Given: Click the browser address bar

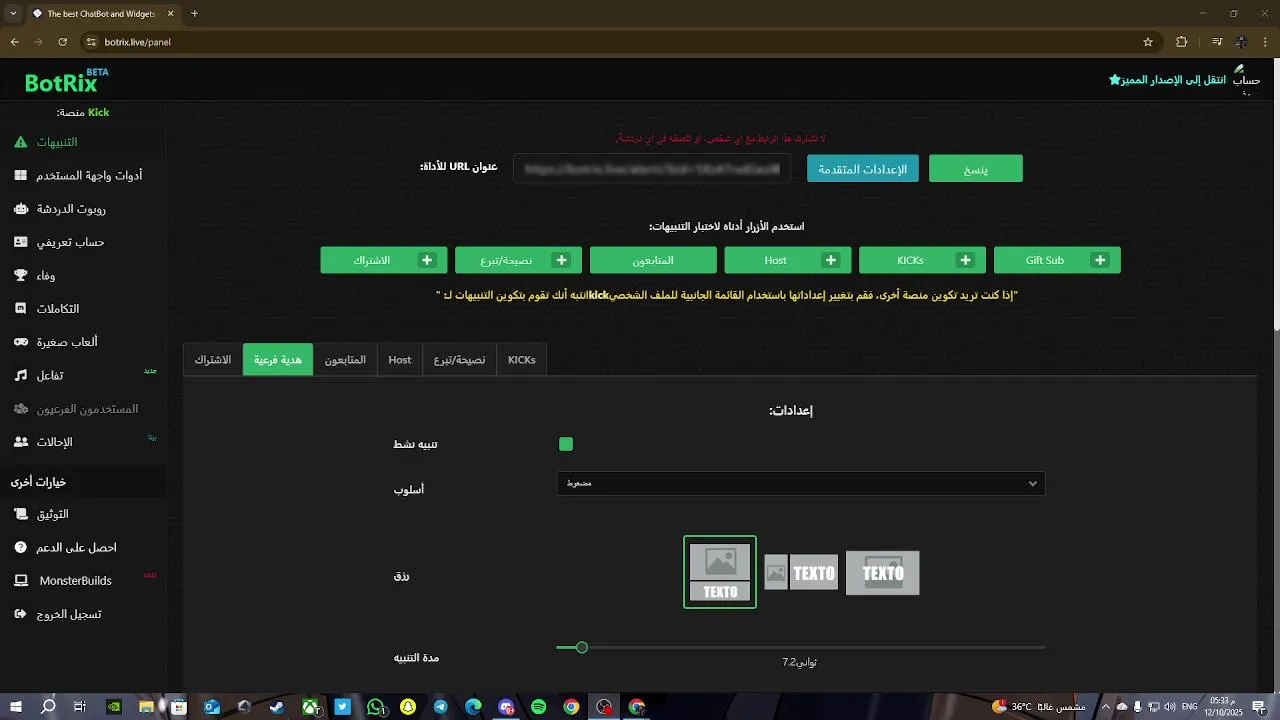Looking at the screenshot, I should (620, 42).
